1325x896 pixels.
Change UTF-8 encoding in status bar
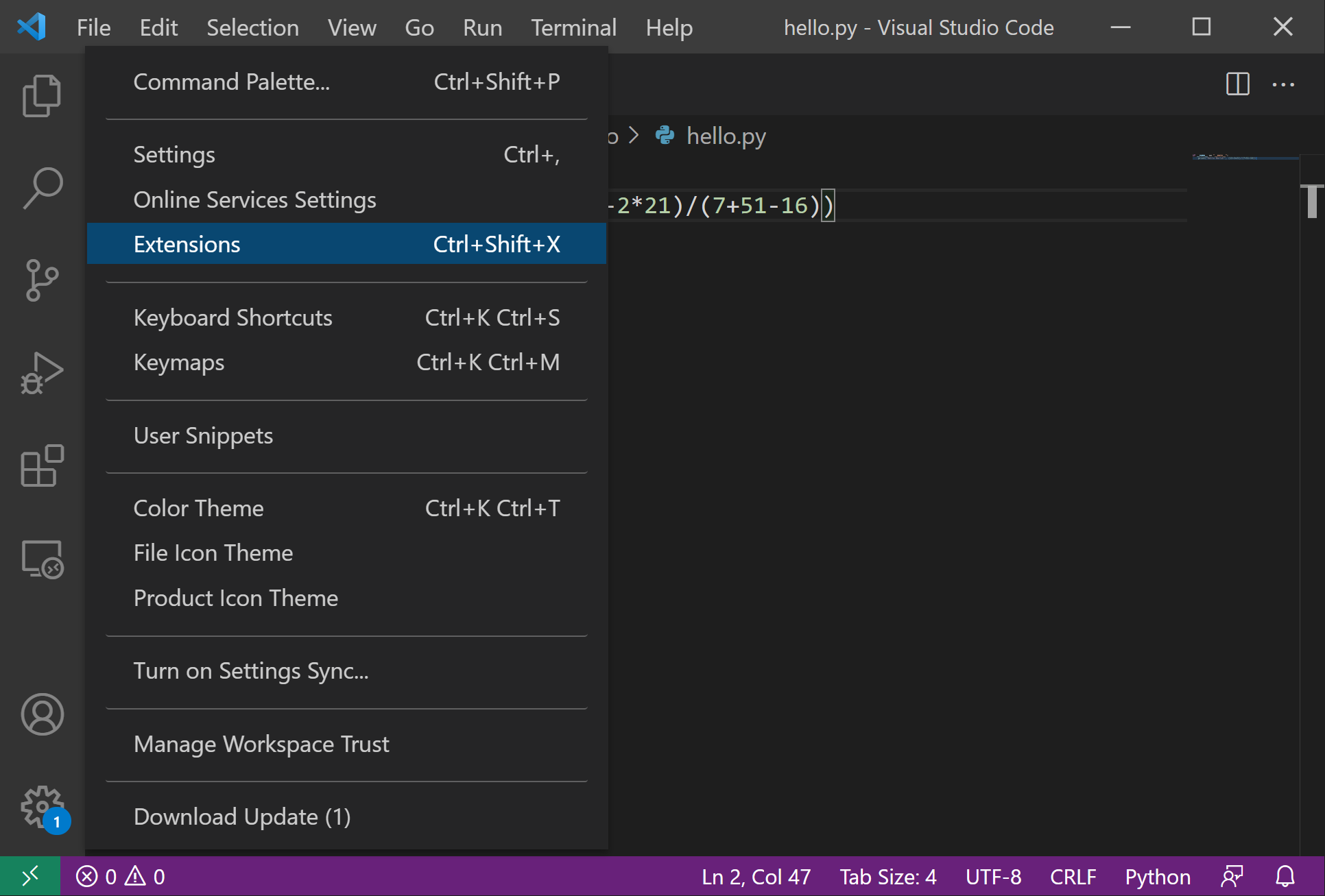click(x=993, y=876)
